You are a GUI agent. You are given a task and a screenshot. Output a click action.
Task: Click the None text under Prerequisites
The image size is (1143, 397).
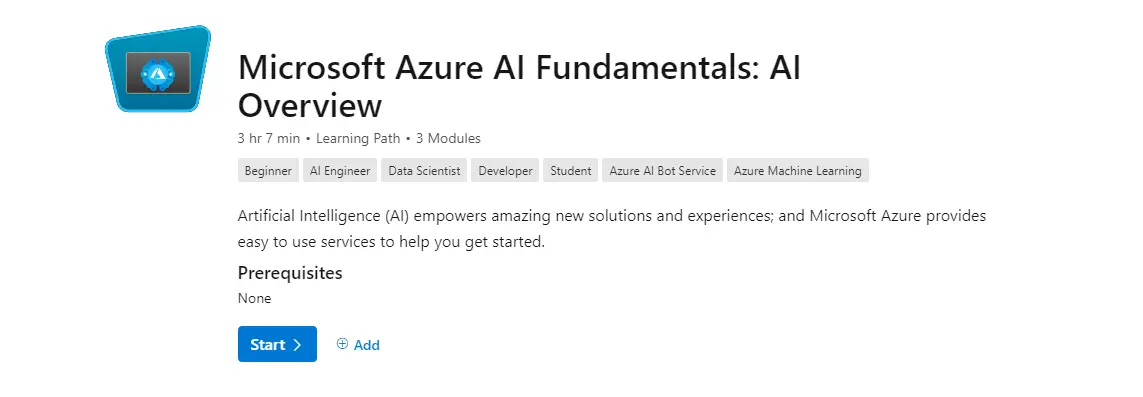click(x=254, y=299)
